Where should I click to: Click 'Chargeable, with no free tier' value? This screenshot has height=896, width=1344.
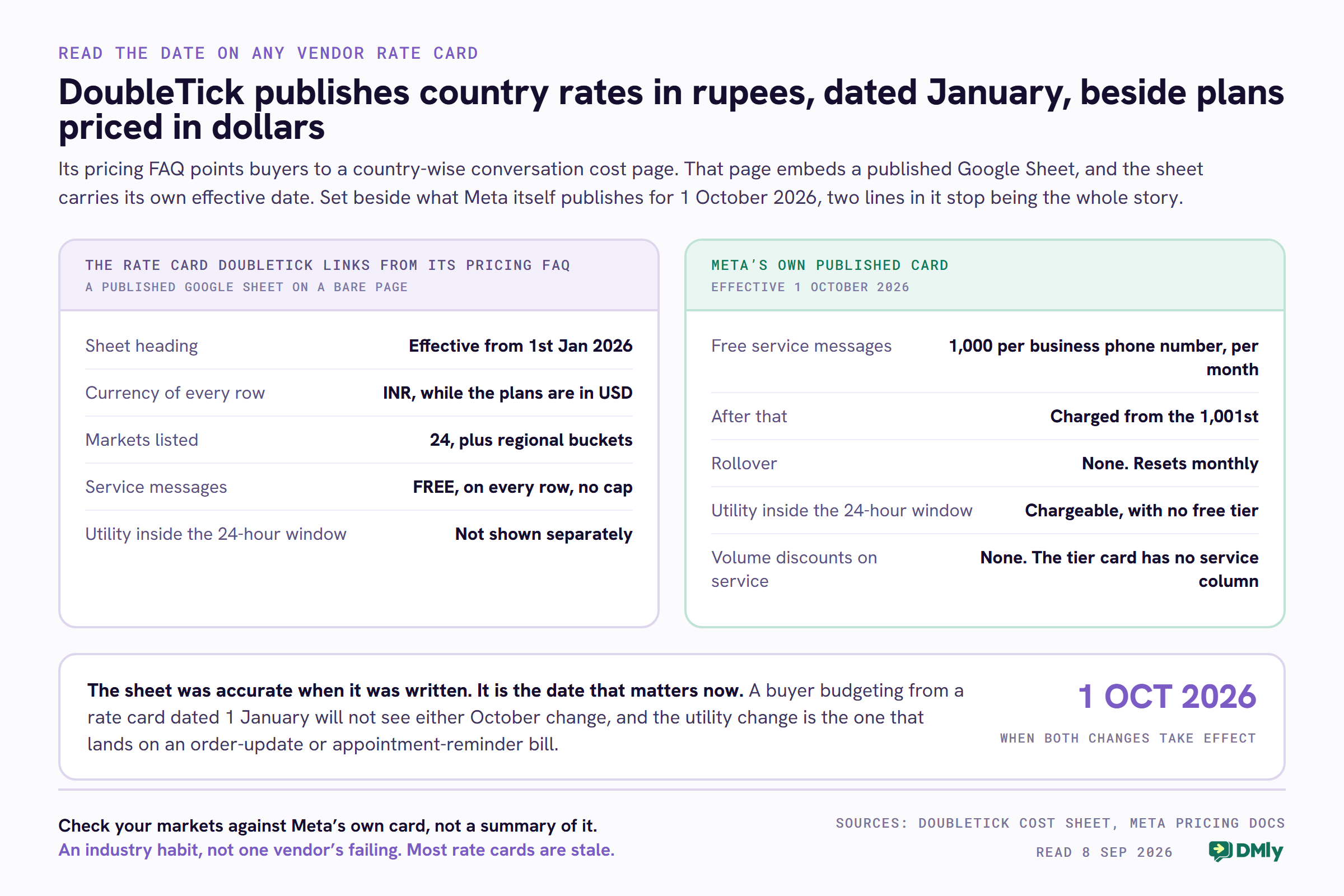(x=1141, y=510)
